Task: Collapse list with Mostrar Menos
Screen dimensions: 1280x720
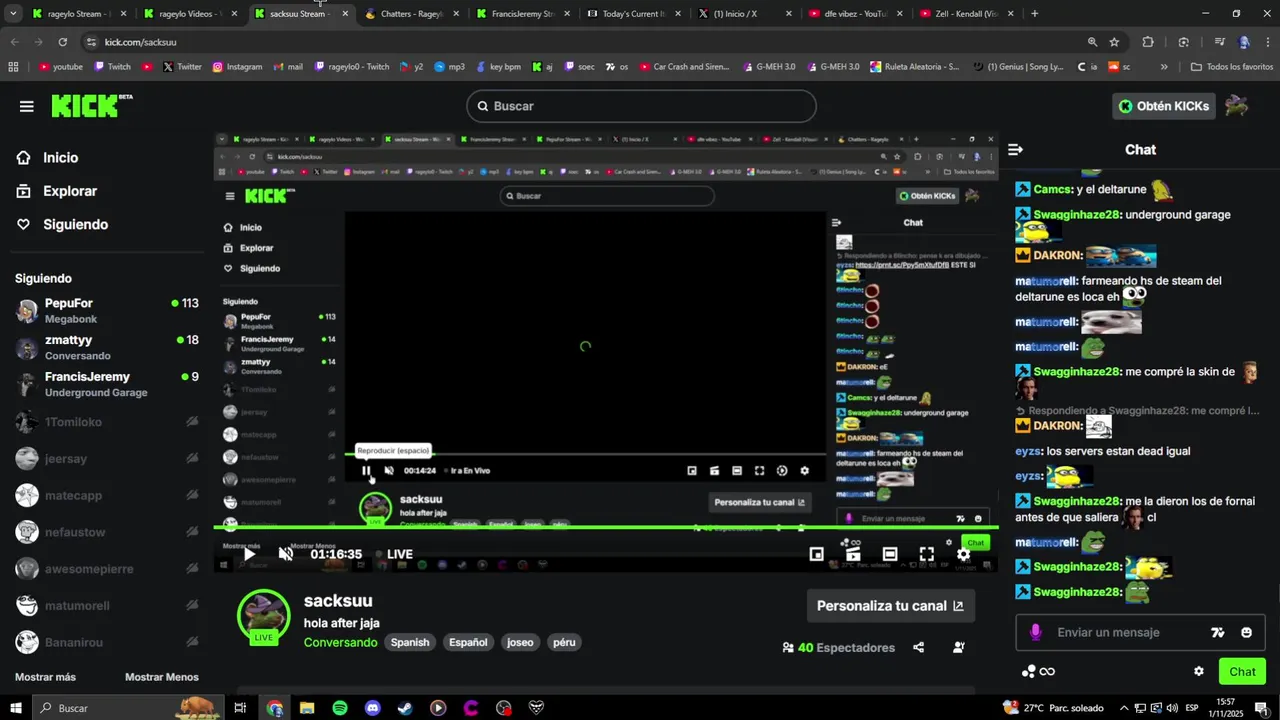Action: pyautogui.click(x=162, y=677)
